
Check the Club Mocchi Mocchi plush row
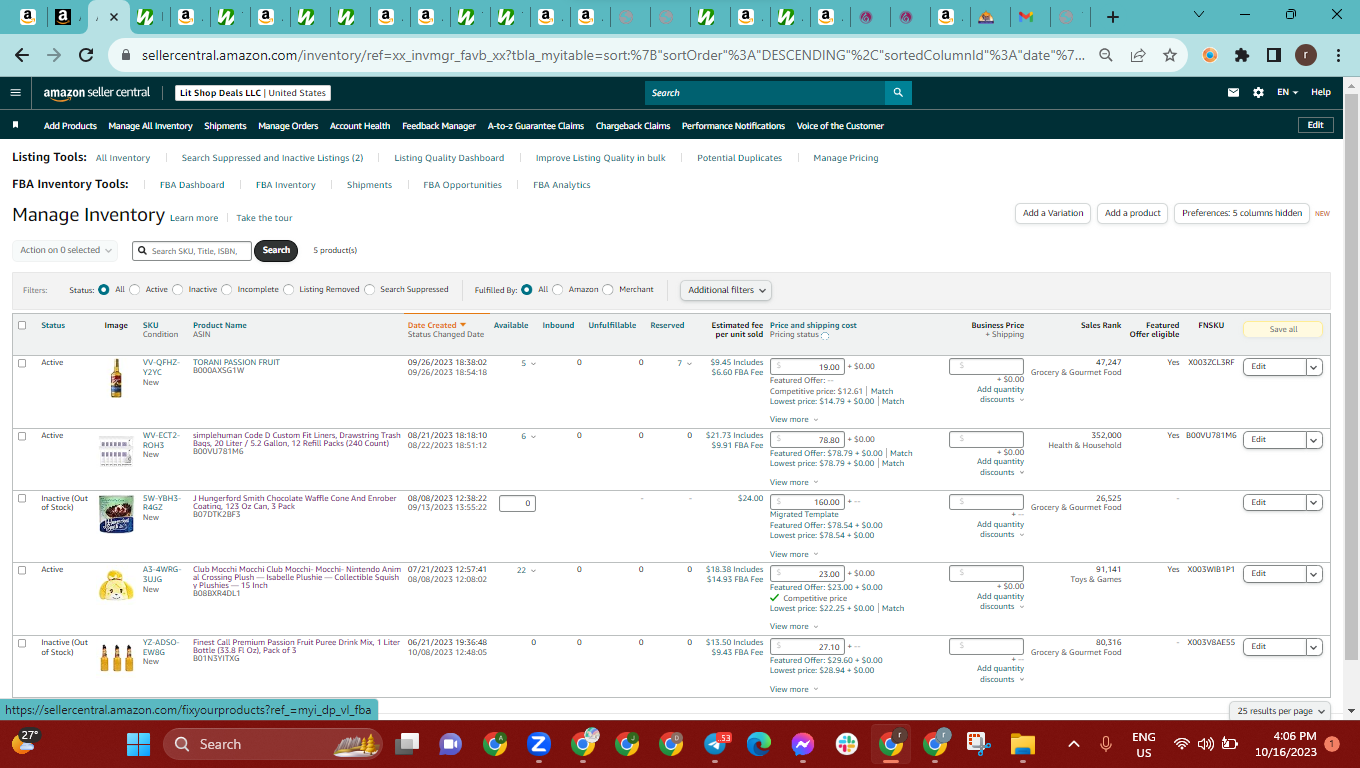click(22, 570)
